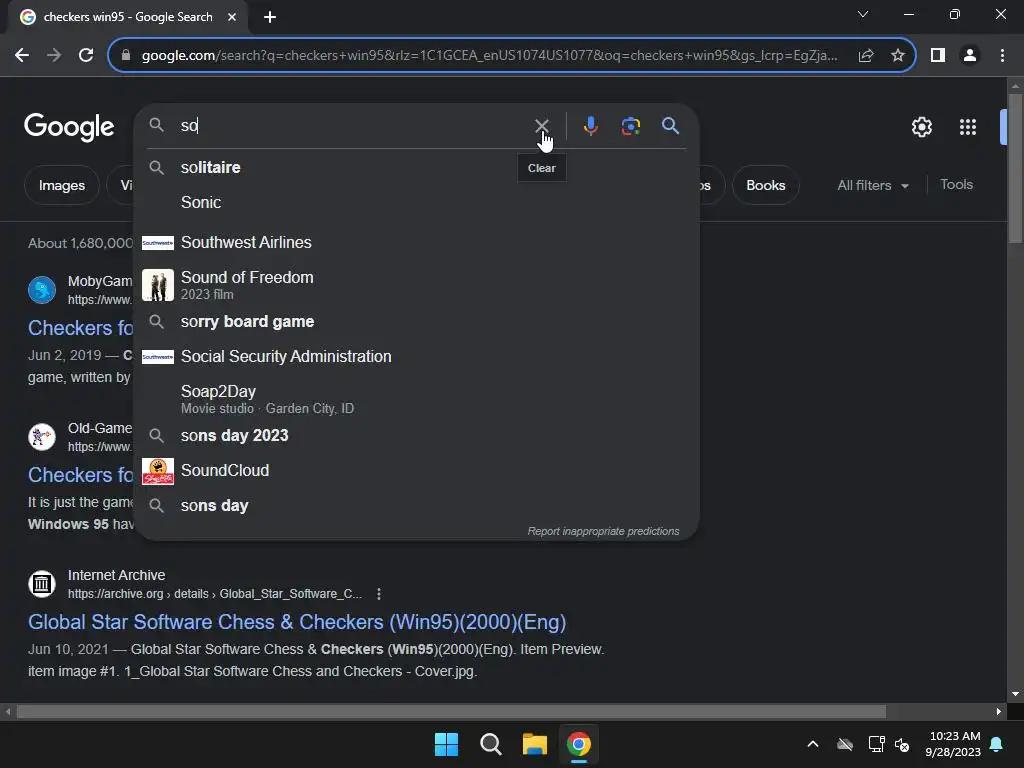1024x768 pixels.
Task: Open Windows Start menu
Action: tap(446, 744)
